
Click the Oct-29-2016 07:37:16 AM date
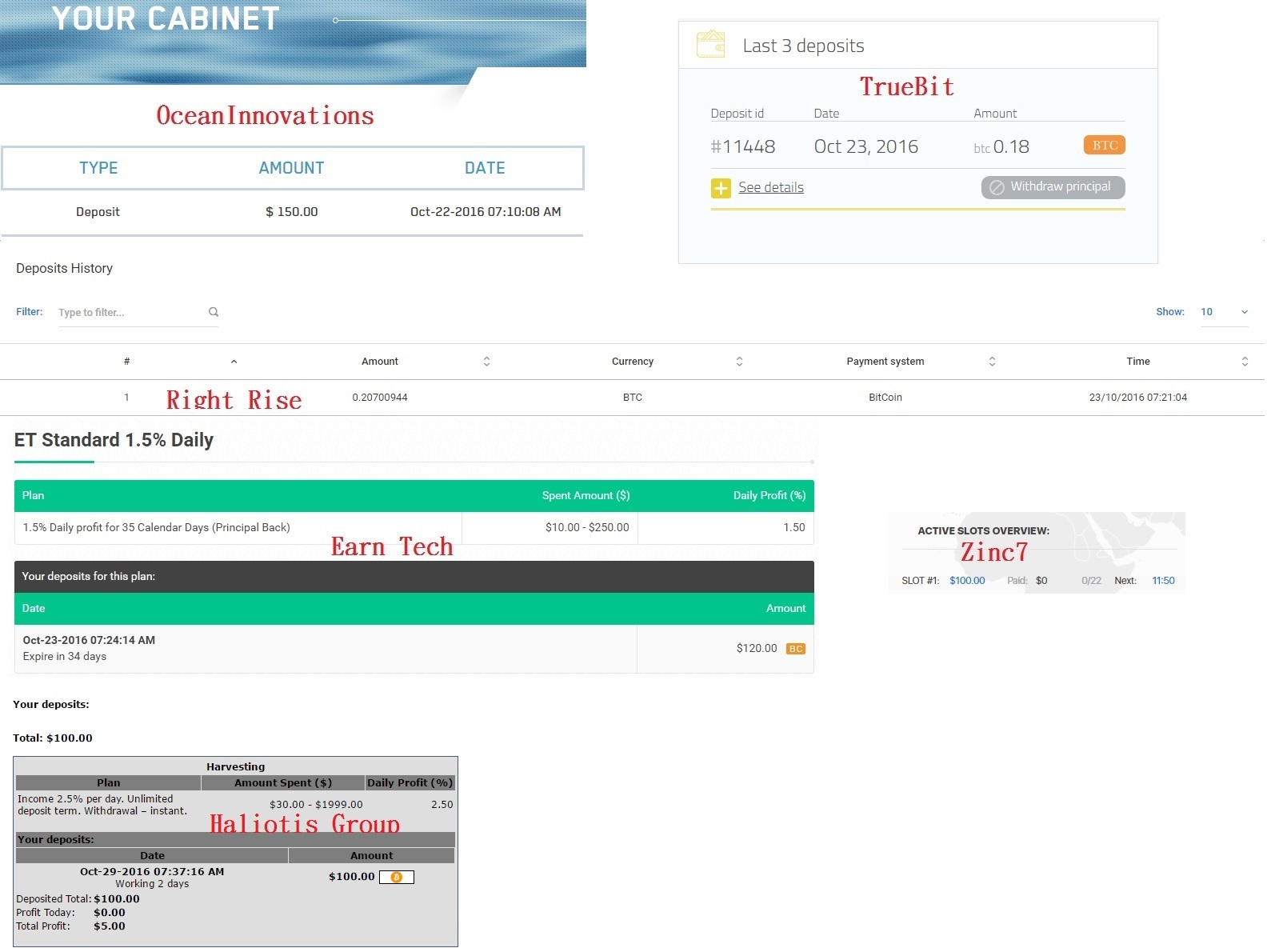point(152,872)
